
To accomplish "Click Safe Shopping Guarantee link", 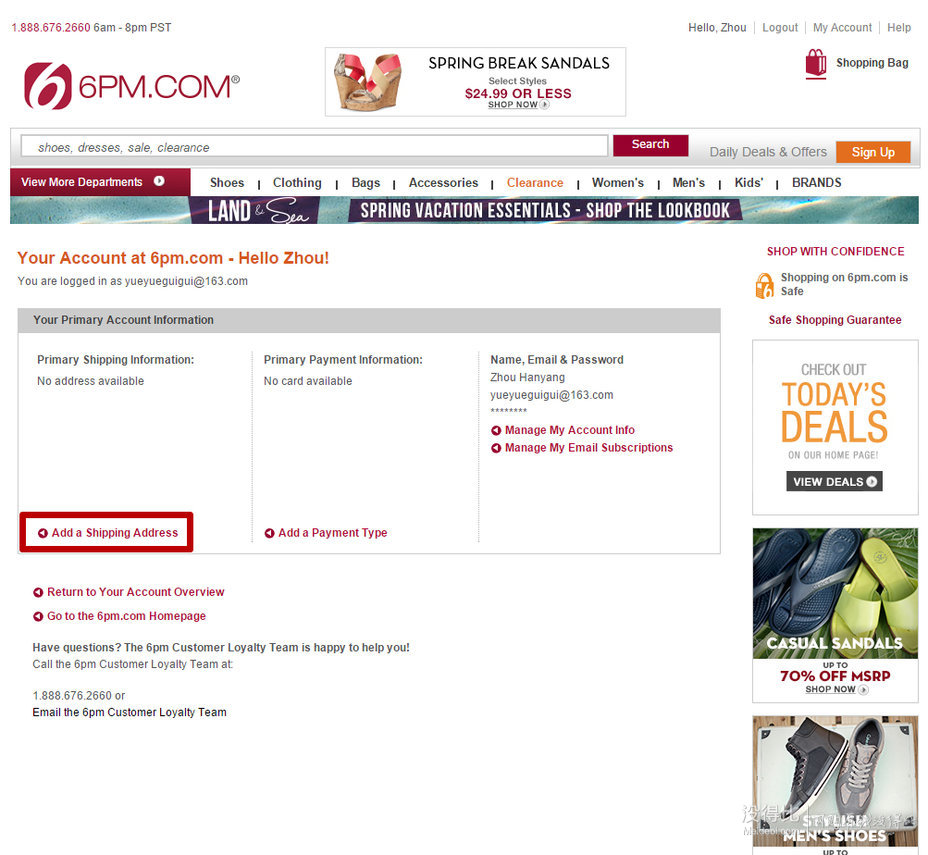I will (x=835, y=320).
